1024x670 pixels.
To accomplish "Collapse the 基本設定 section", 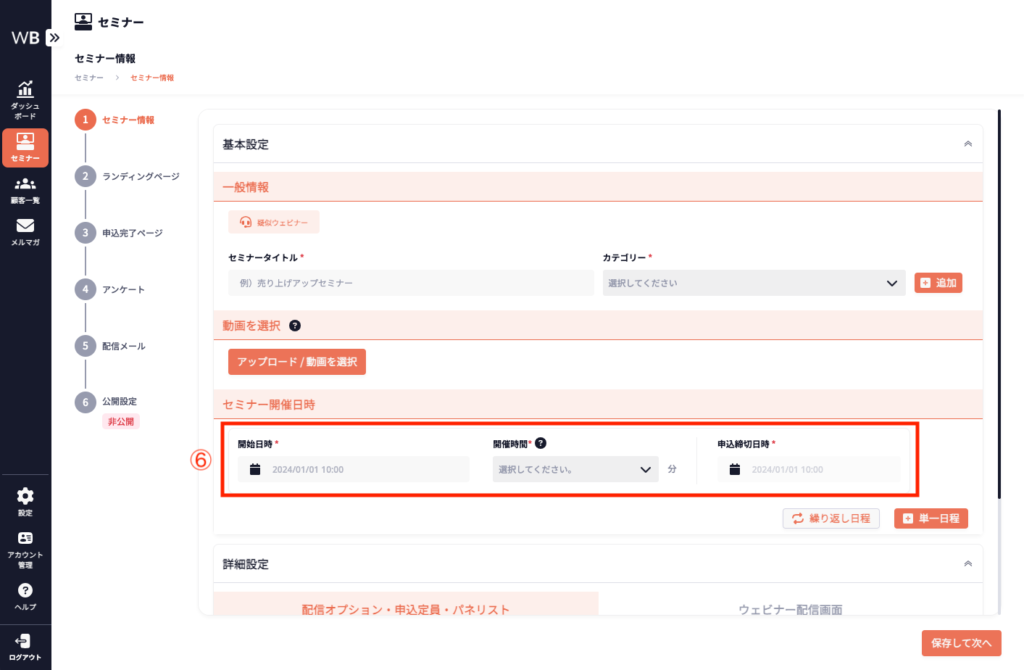I will [967, 144].
